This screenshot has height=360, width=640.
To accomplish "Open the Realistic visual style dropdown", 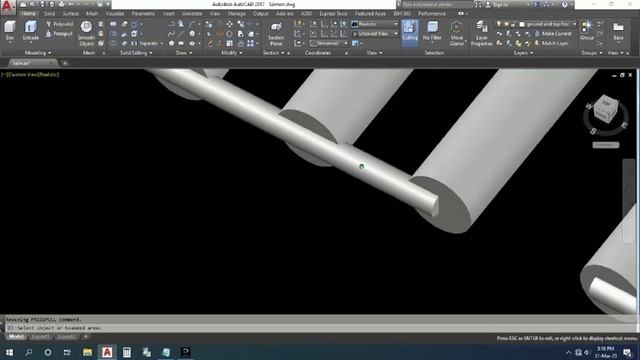I will [x=375, y=24].
